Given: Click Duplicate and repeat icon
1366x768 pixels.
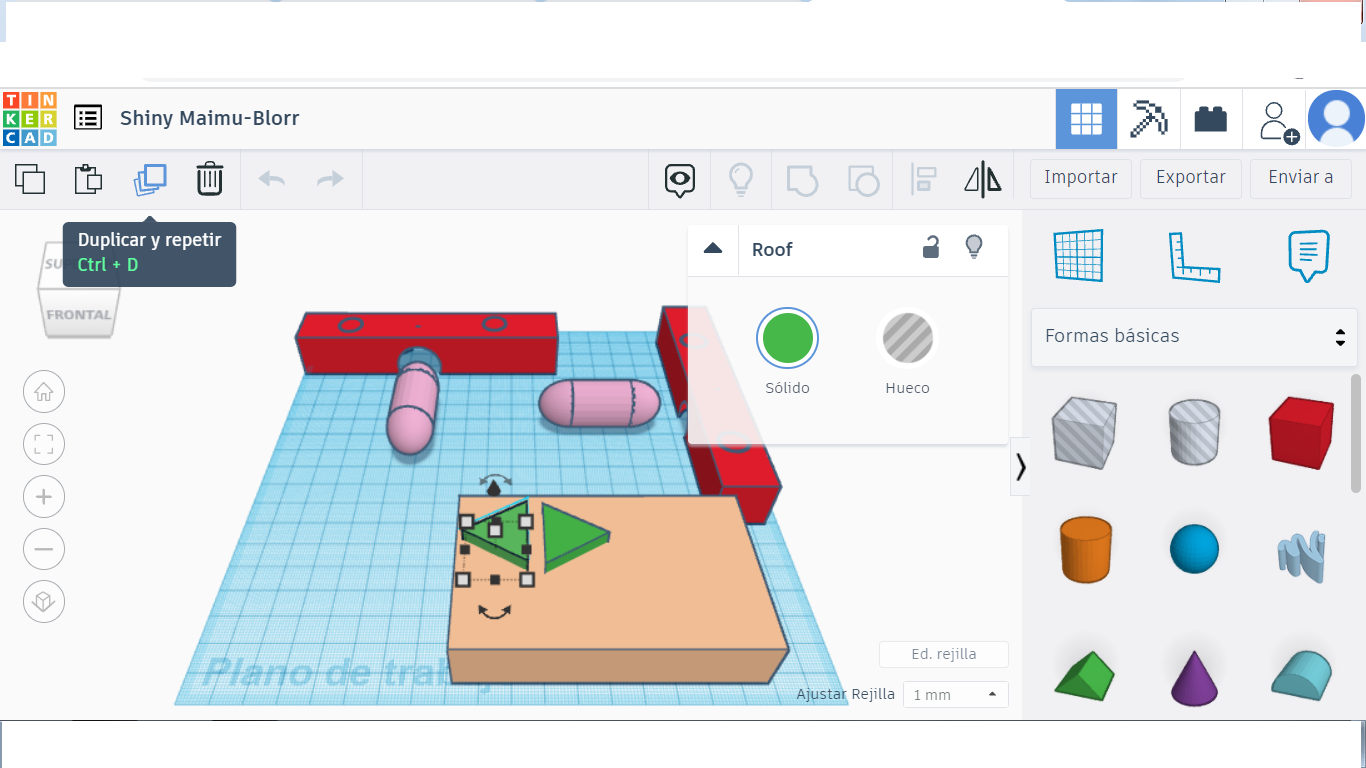Looking at the screenshot, I should click(x=150, y=179).
